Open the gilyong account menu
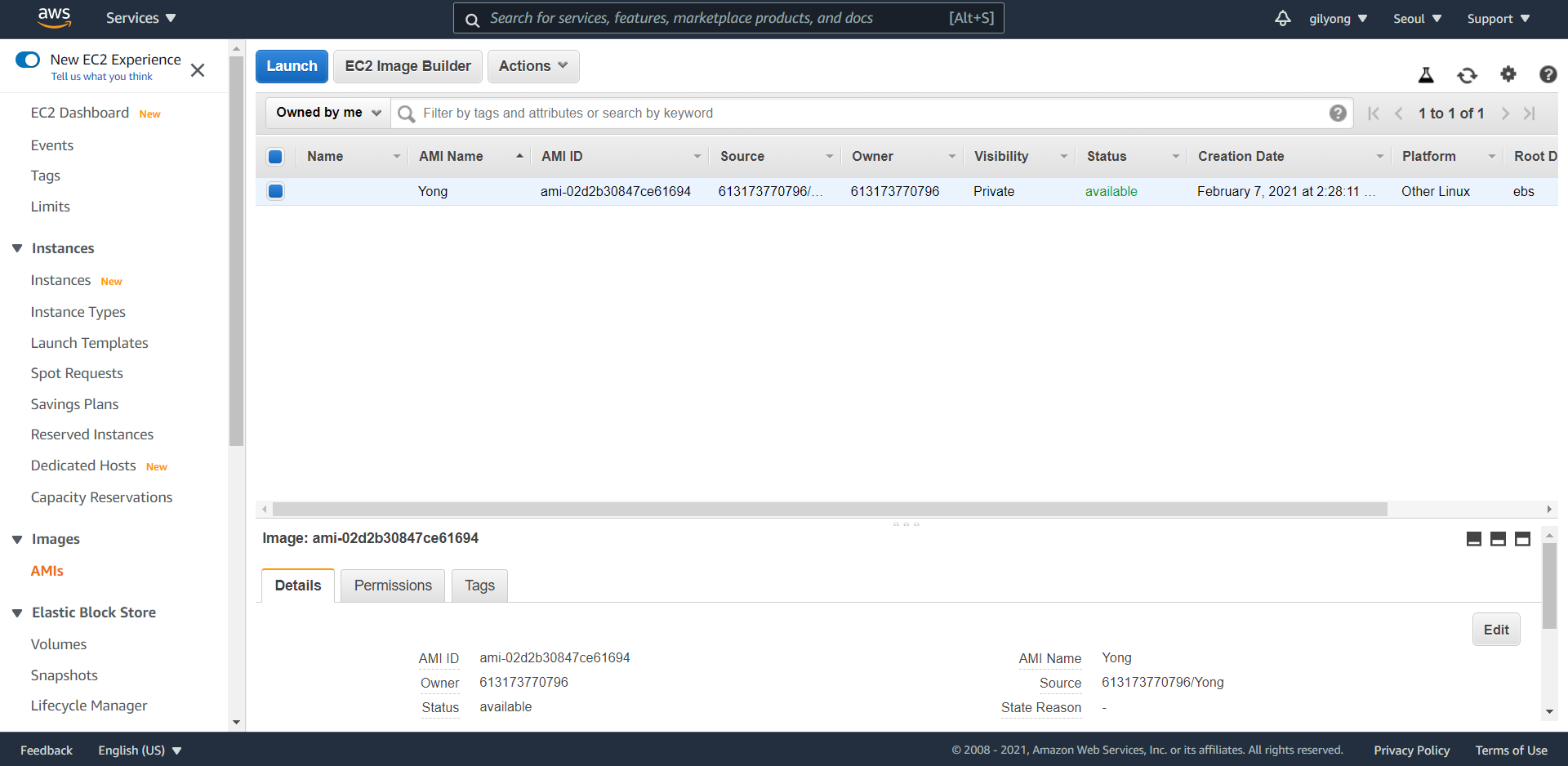The height and width of the screenshot is (766, 1568). click(1338, 19)
